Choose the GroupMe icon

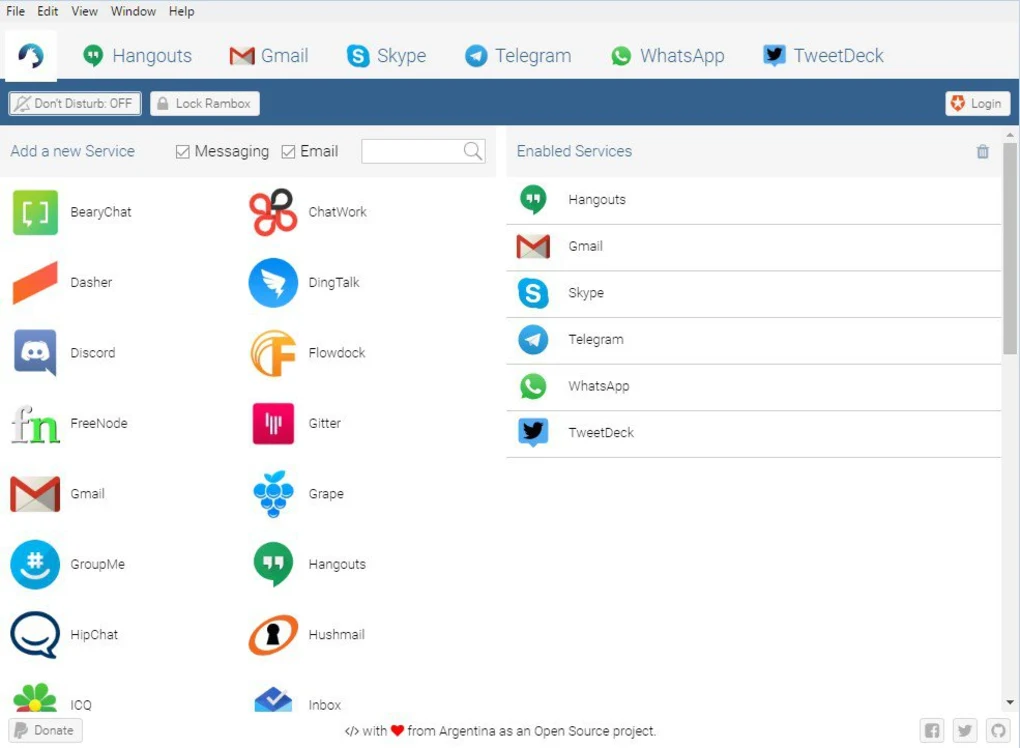[x=35, y=564]
